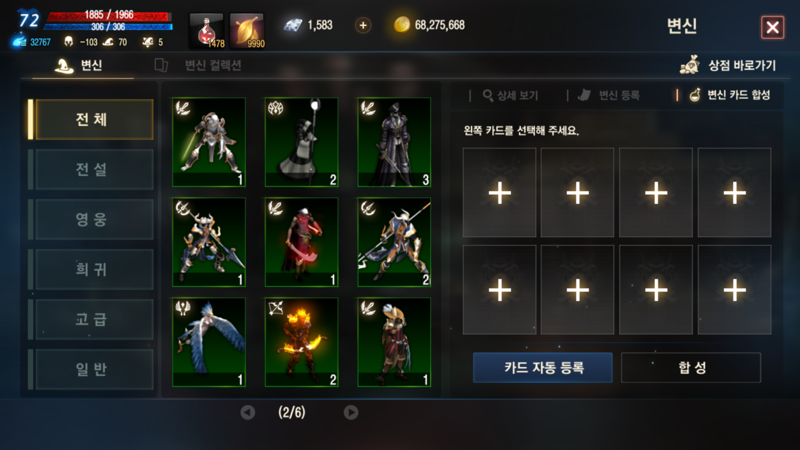800x450 pixels.
Task: Open 상세 보기 detail view
Action: click(510, 95)
